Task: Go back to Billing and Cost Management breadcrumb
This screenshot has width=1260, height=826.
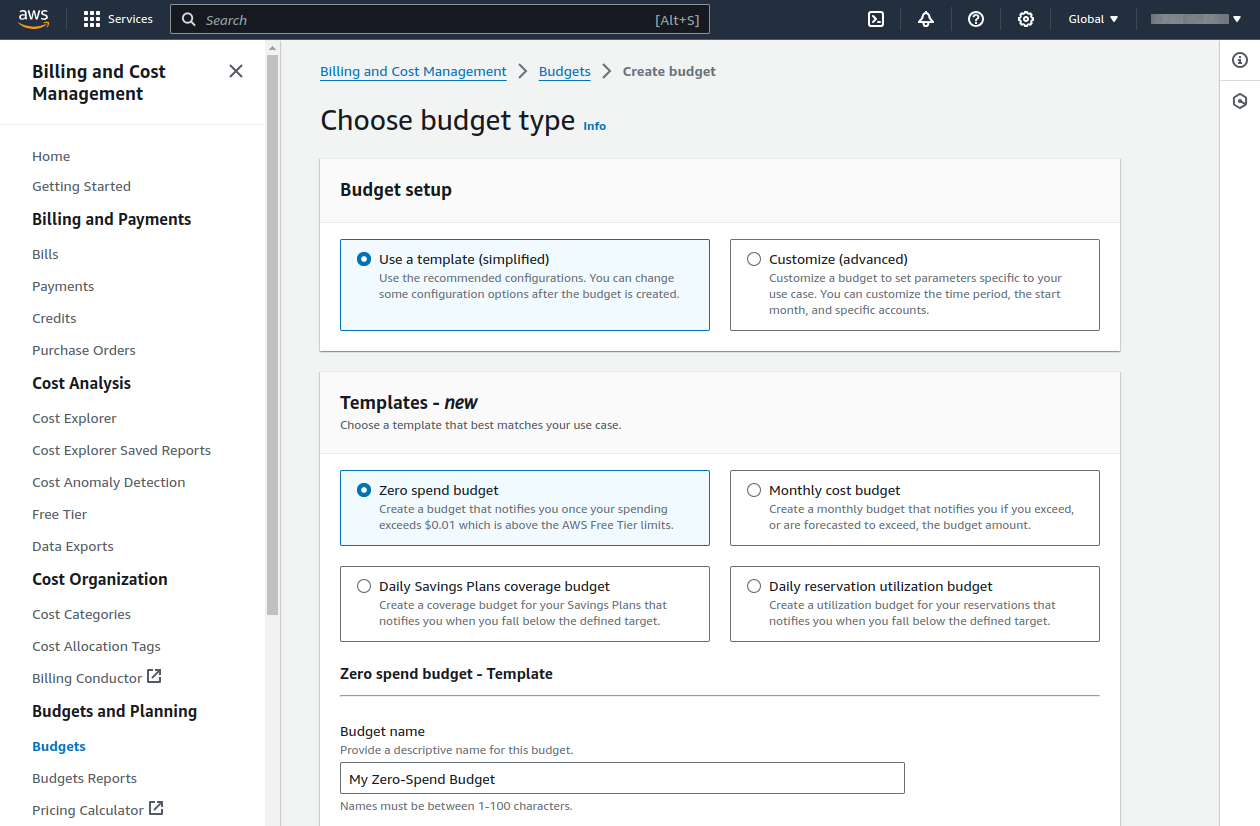Action: pos(413,71)
